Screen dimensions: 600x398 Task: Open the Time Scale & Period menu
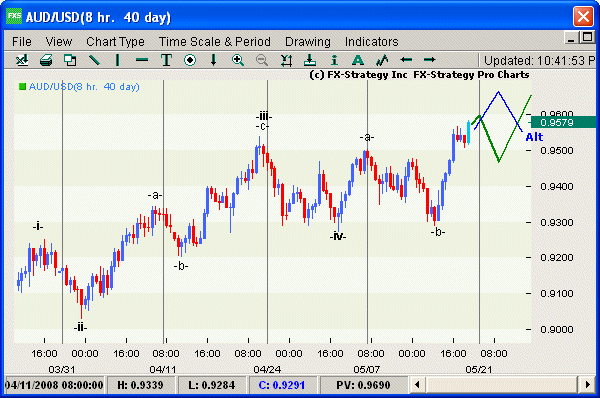[x=215, y=41]
